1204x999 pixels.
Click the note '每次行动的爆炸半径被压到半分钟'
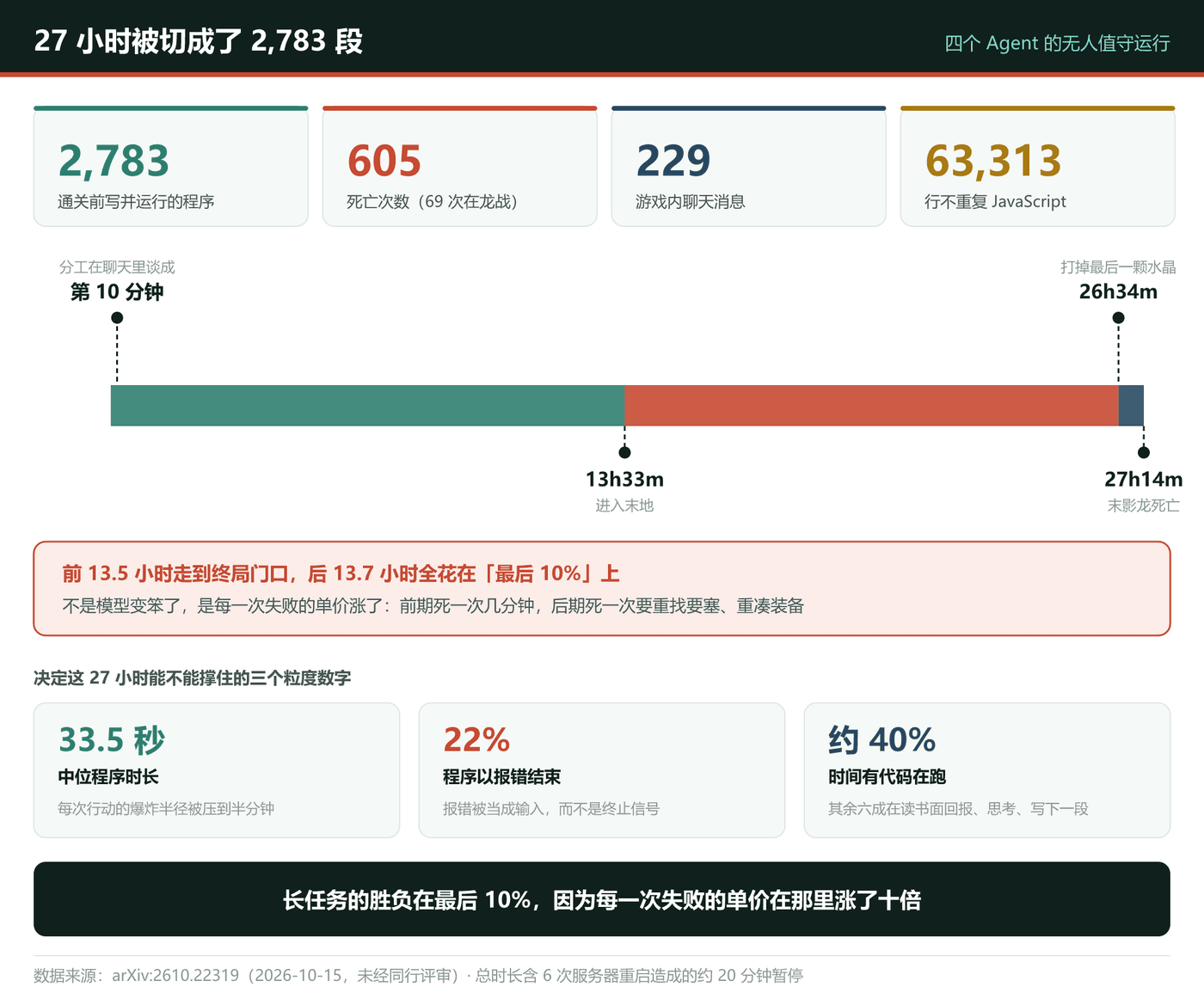click(166, 809)
